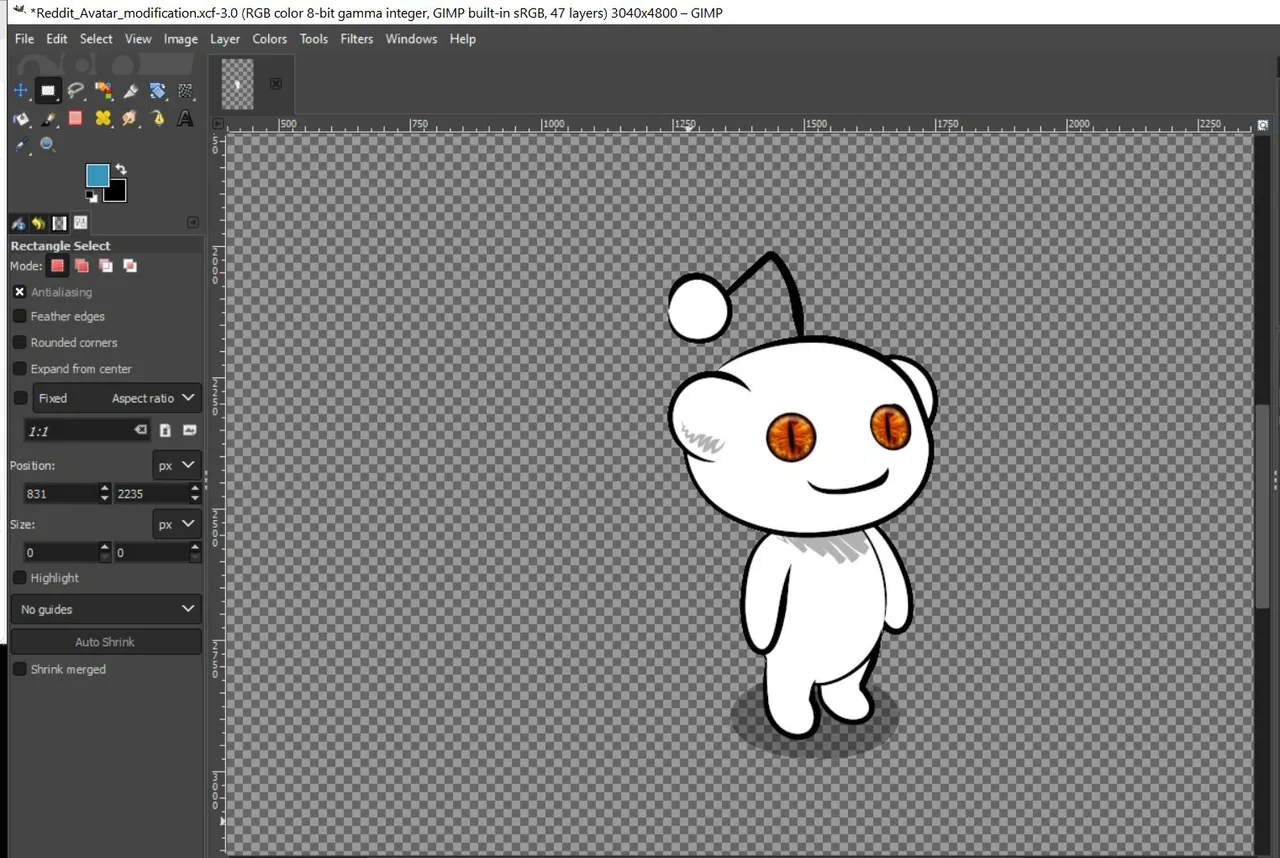Switch to the Images tab

[x=60, y=223]
